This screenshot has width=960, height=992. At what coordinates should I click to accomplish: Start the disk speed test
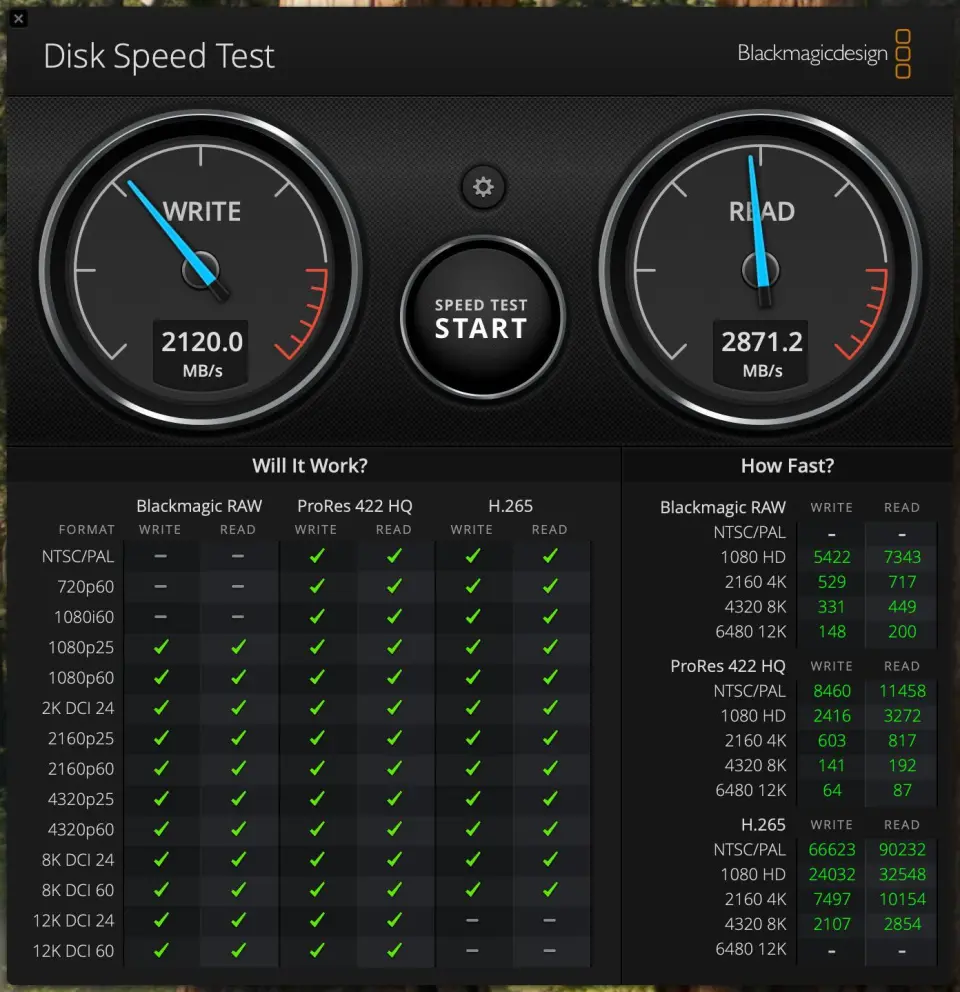(x=481, y=318)
